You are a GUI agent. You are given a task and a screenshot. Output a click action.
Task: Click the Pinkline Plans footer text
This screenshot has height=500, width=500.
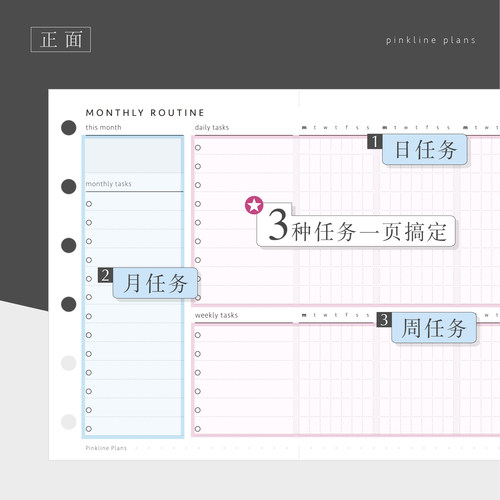(x=106, y=448)
